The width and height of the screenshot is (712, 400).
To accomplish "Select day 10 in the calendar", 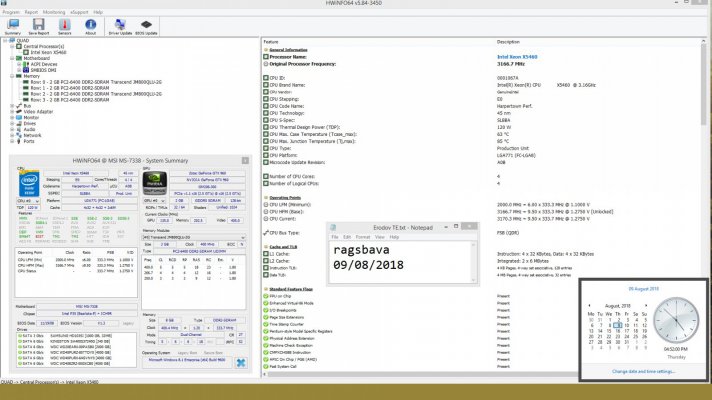I will 627,325.
